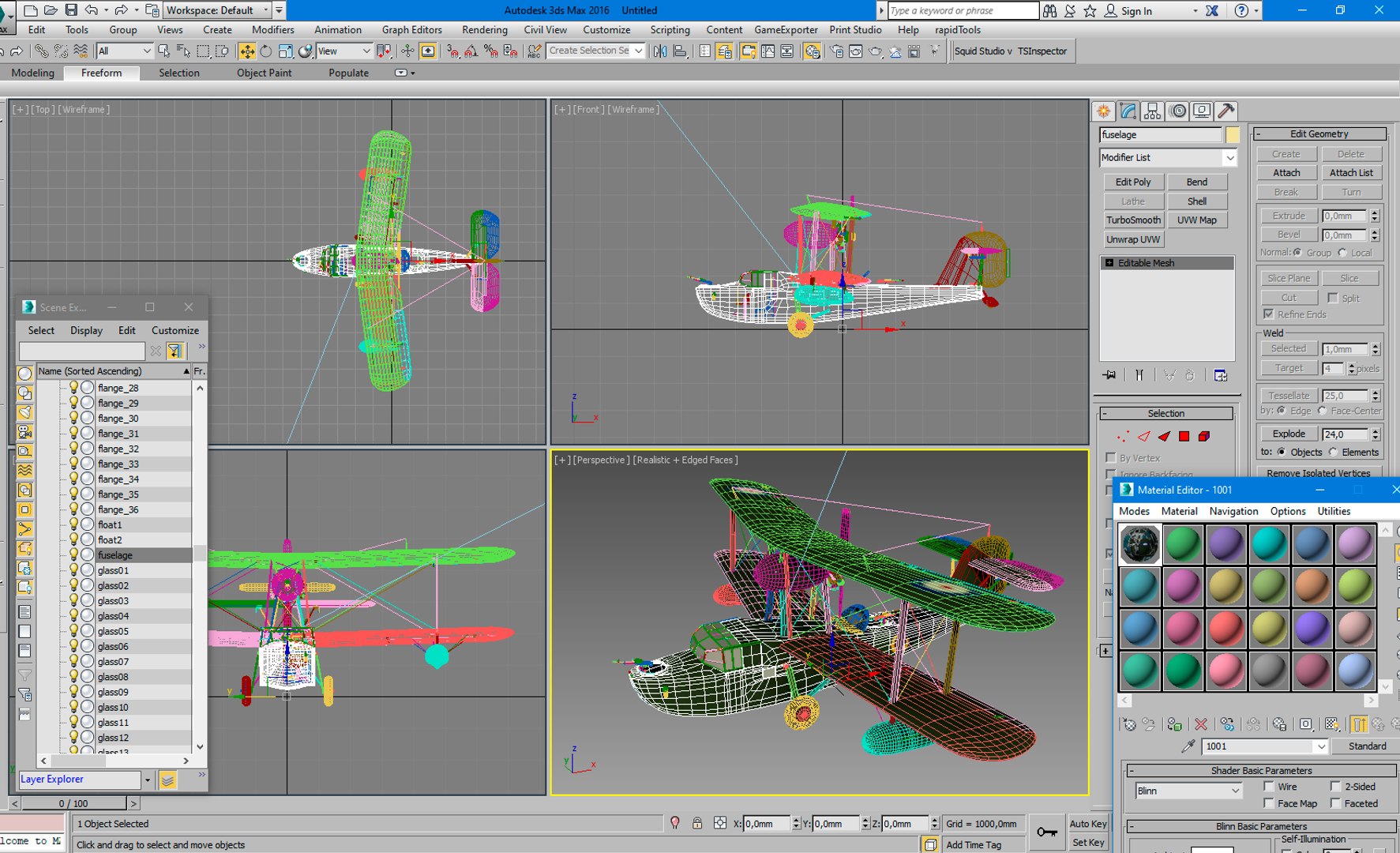
Task: Click the Render Production teapot icon
Action: pyautogui.click(x=876, y=51)
